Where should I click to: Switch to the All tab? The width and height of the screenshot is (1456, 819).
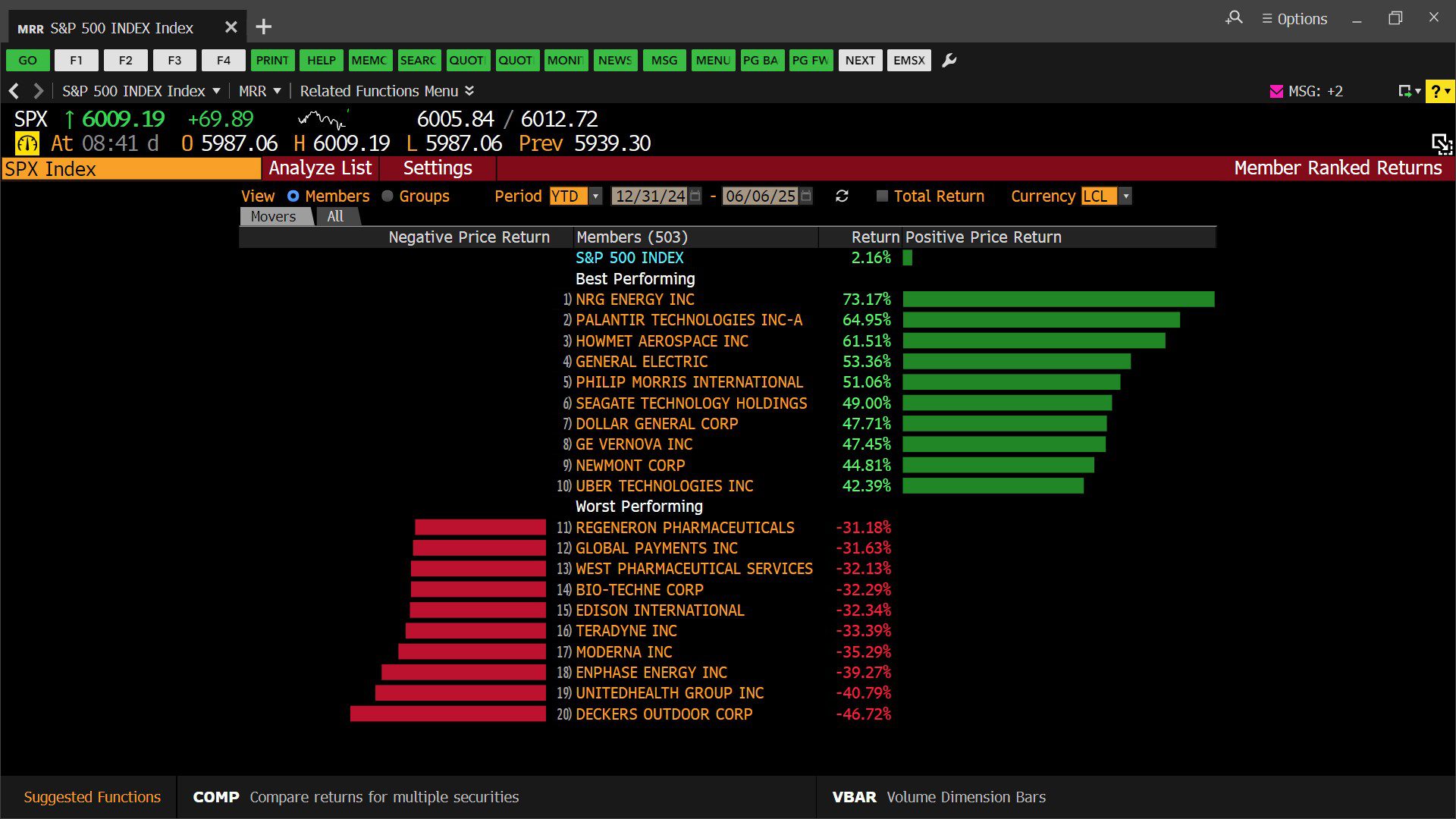(x=335, y=217)
